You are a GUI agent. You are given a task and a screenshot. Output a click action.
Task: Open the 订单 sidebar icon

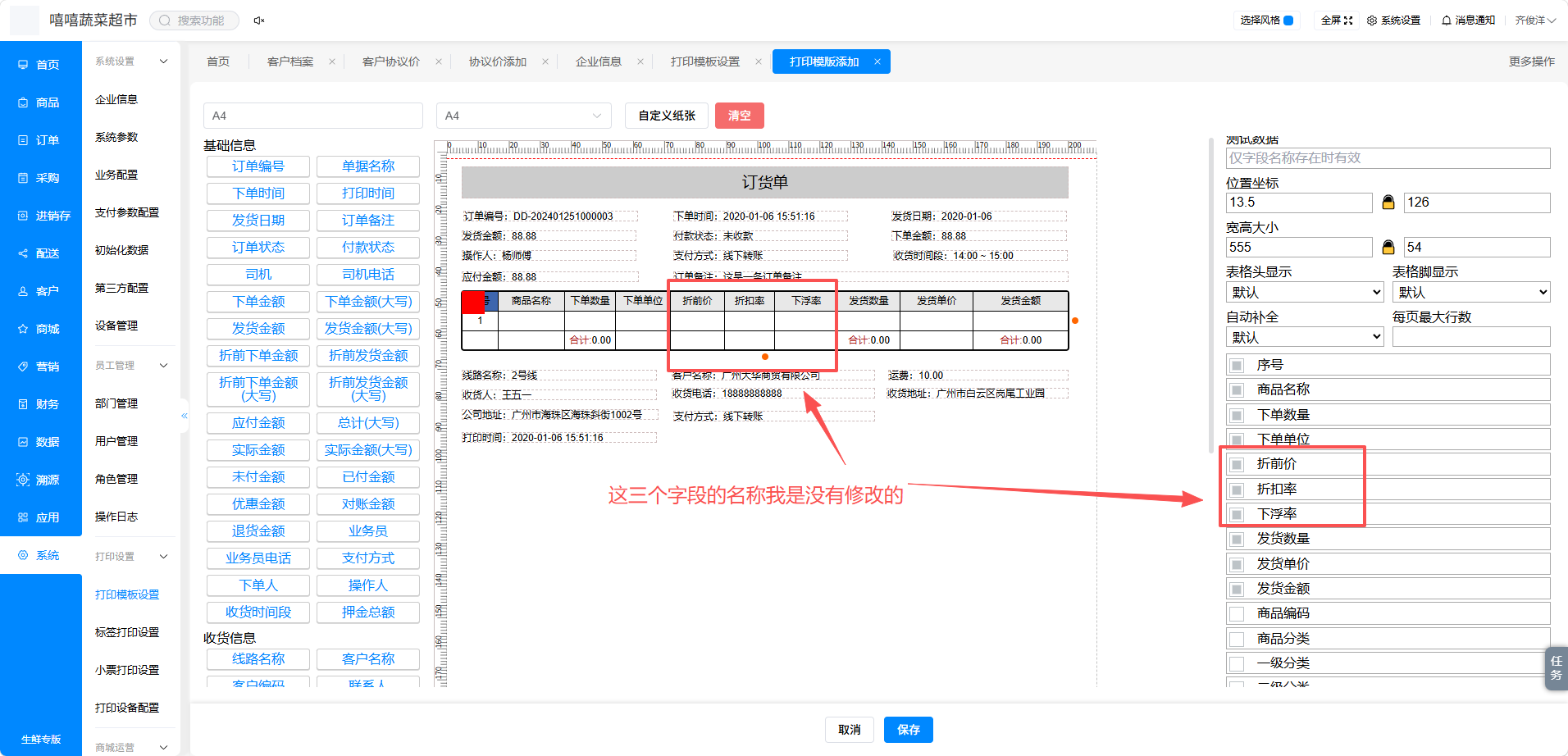click(x=23, y=140)
